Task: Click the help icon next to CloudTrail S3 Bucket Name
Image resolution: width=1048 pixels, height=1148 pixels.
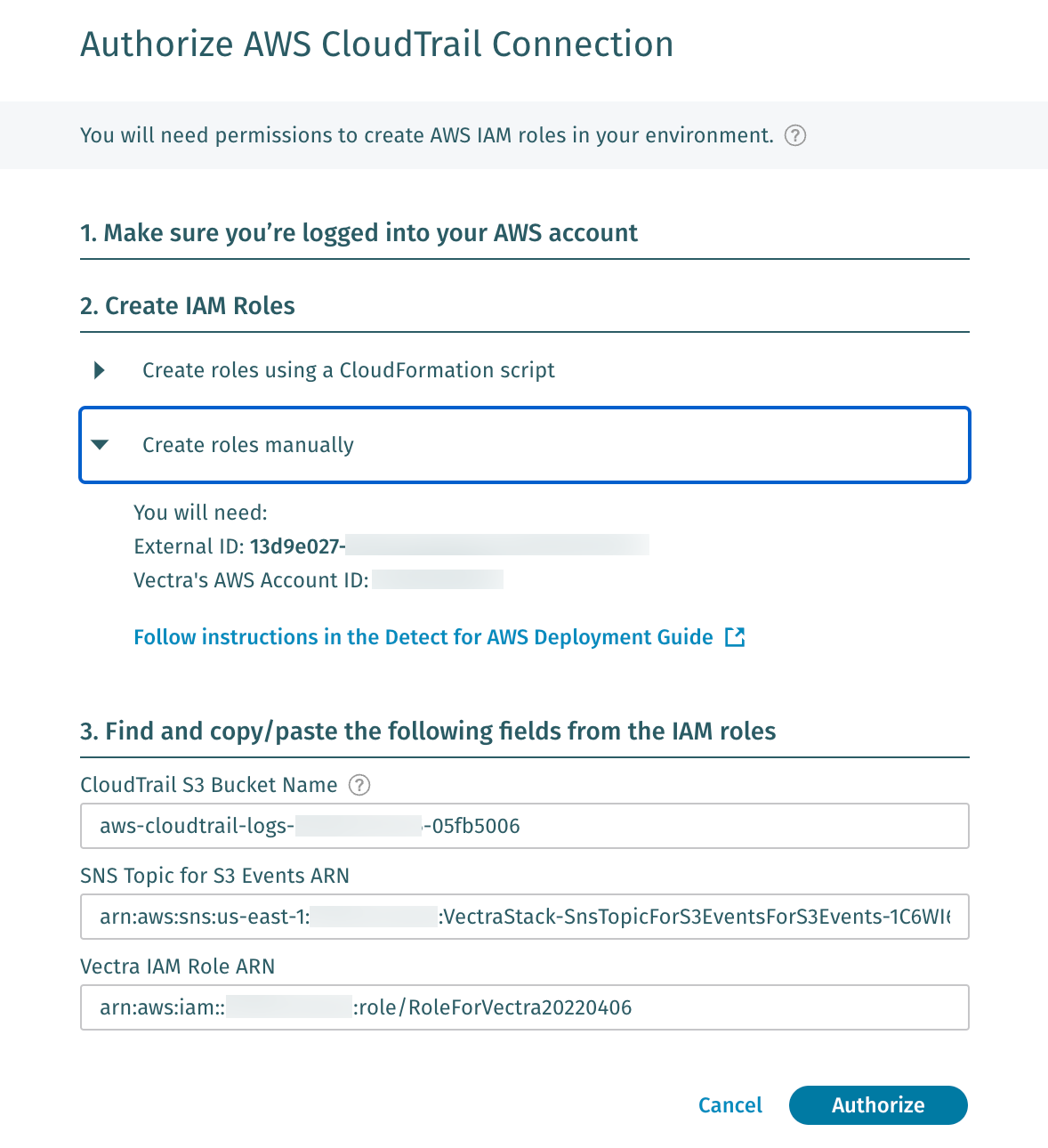Action: (x=359, y=785)
